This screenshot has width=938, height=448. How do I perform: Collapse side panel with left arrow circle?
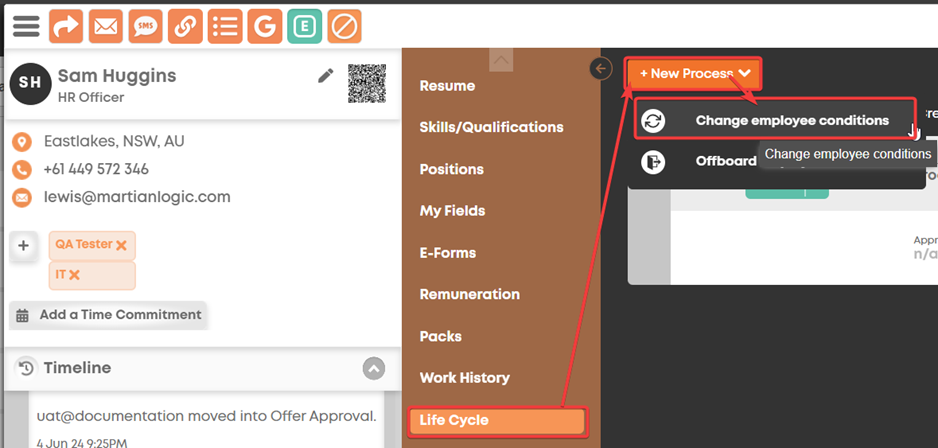(x=600, y=69)
